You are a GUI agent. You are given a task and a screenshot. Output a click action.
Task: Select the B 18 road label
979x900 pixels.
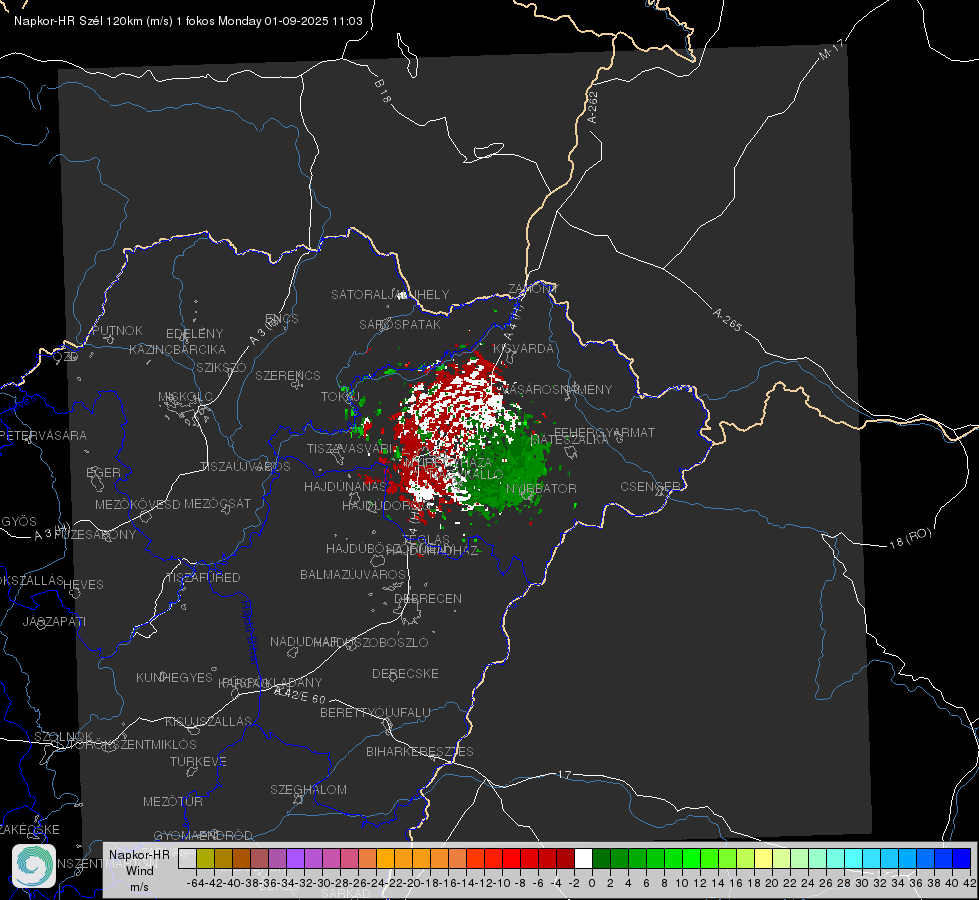pos(383,91)
